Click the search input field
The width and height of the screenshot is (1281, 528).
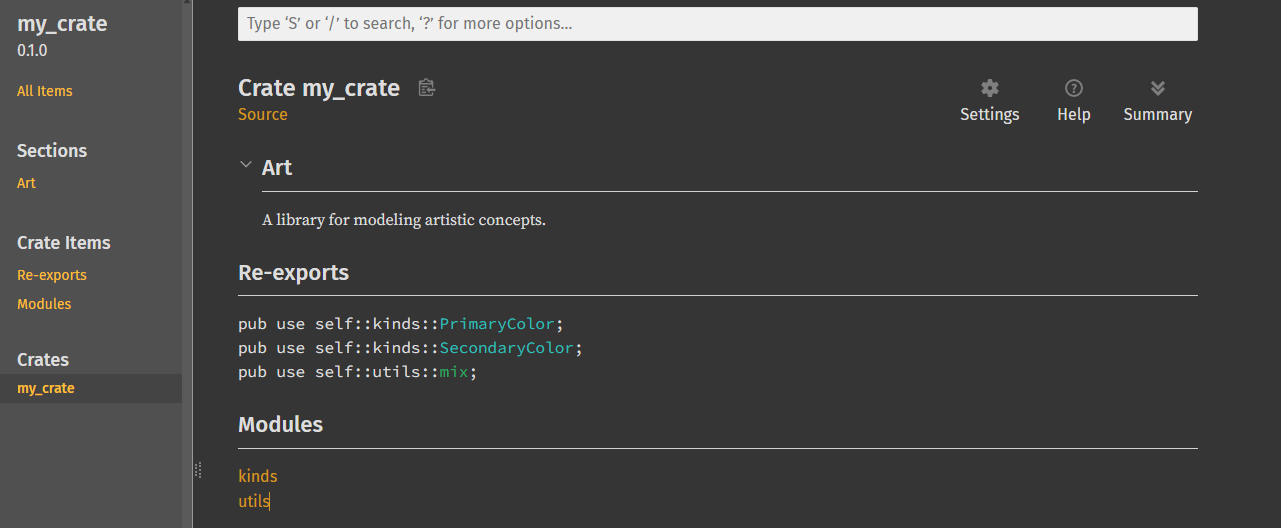coord(717,24)
